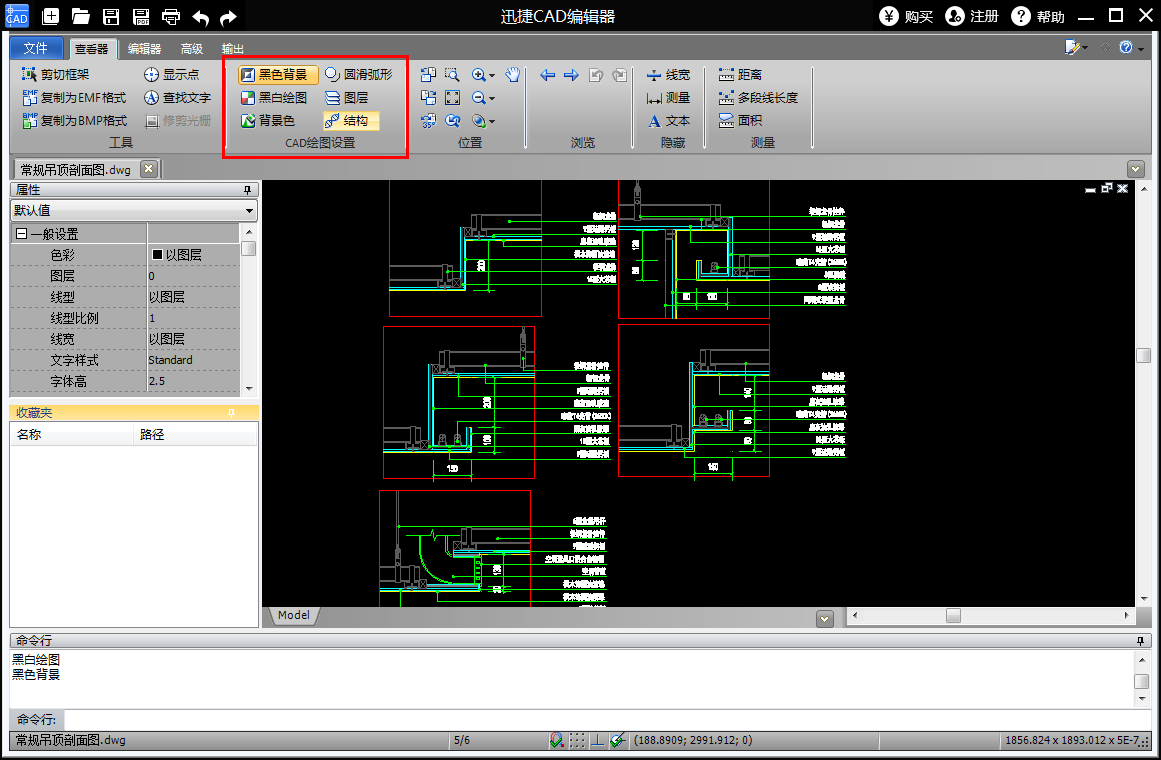Select Copy as EMF format (复制为EMF格式)

point(74,97)
